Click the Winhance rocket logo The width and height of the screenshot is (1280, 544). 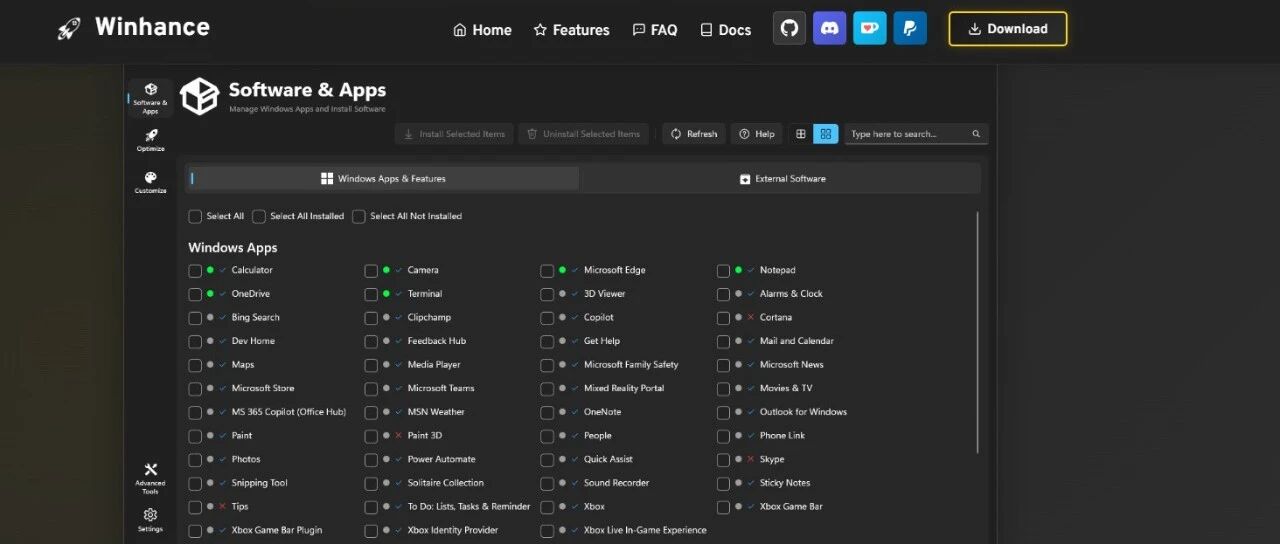click(69, 28)
